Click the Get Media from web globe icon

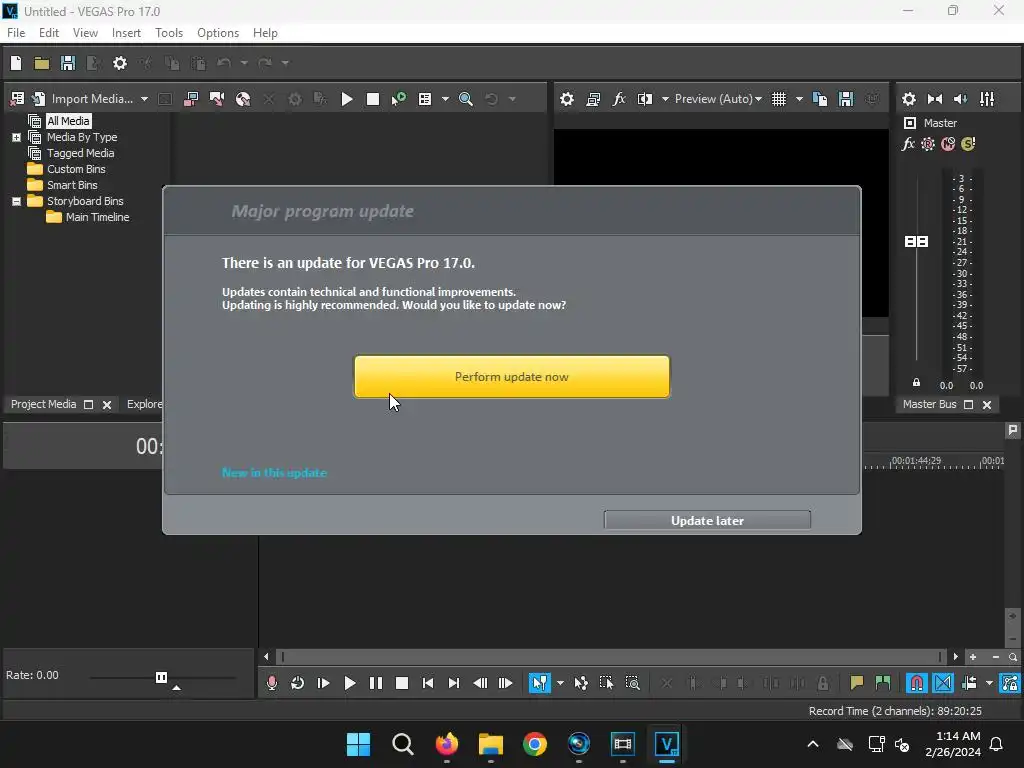tap(243, 99)
